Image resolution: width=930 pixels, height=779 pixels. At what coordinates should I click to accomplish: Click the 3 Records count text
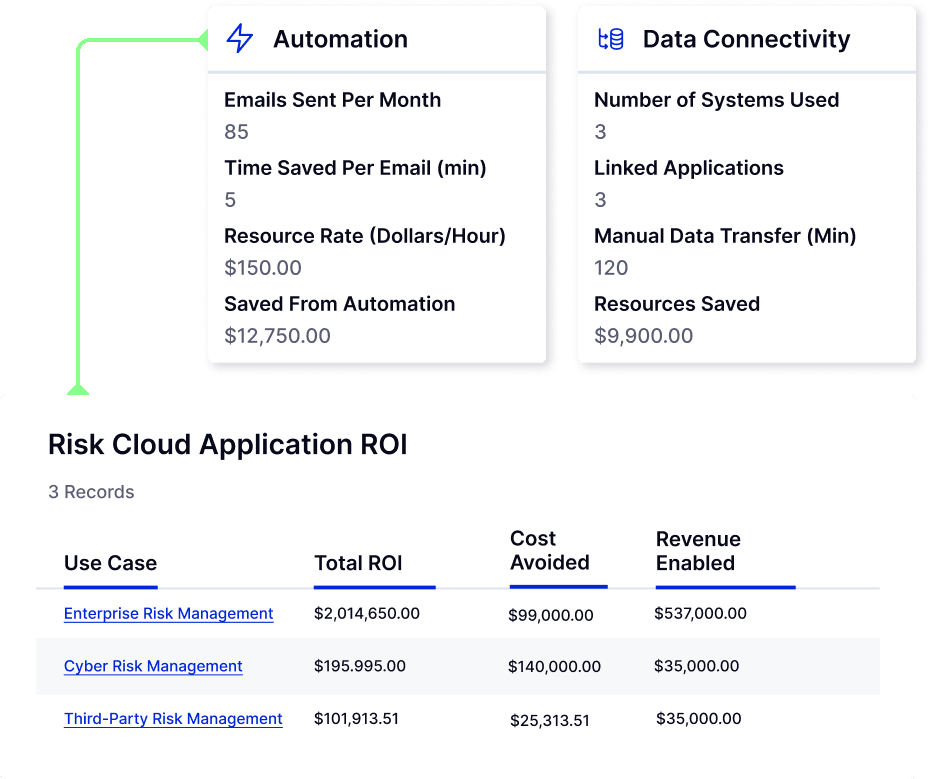[x=91, y=492]
